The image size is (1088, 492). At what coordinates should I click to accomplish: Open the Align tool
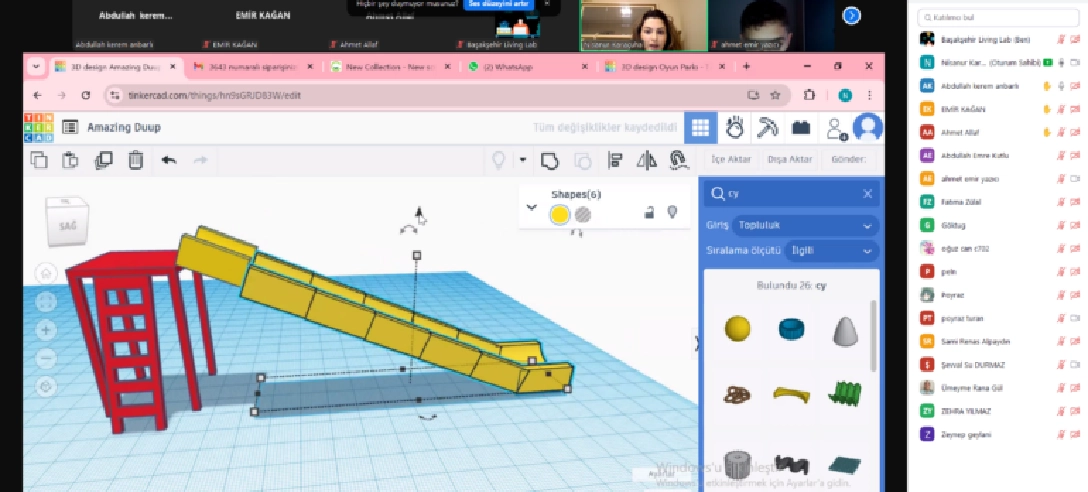point(615,161)
